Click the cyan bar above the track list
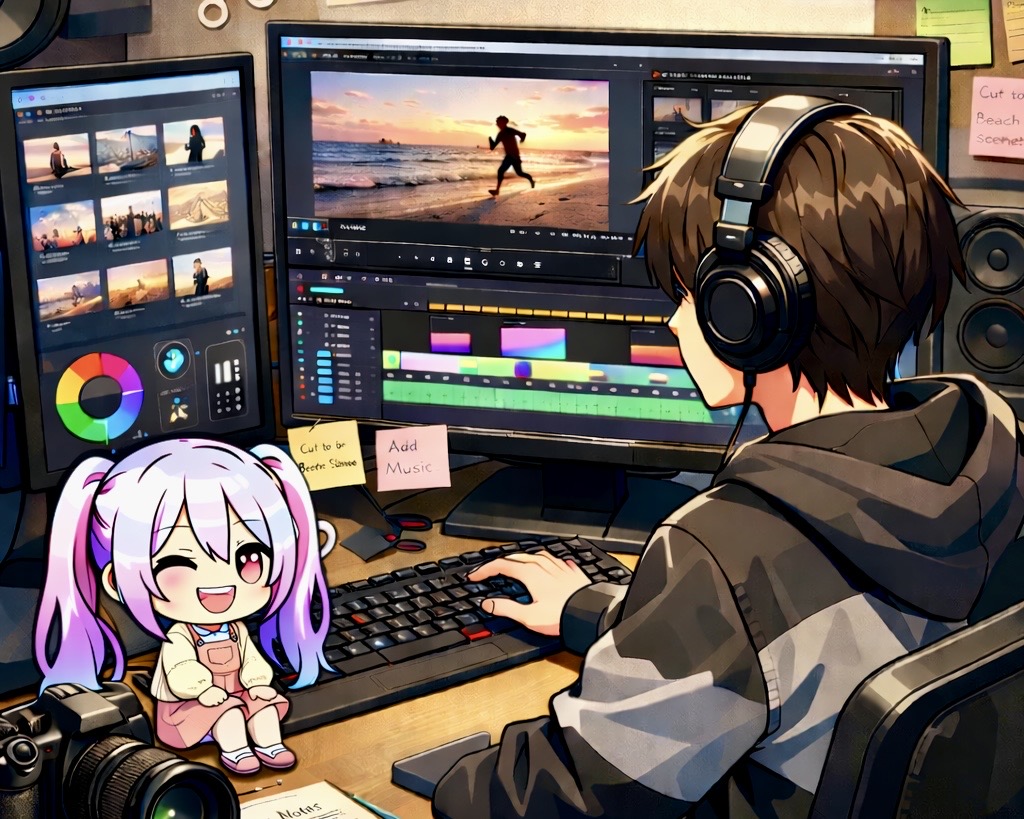 tap(325, 290)
